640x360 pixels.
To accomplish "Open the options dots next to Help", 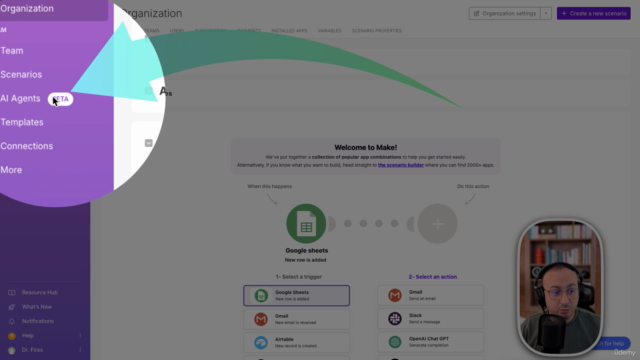I will coord(80,336).
